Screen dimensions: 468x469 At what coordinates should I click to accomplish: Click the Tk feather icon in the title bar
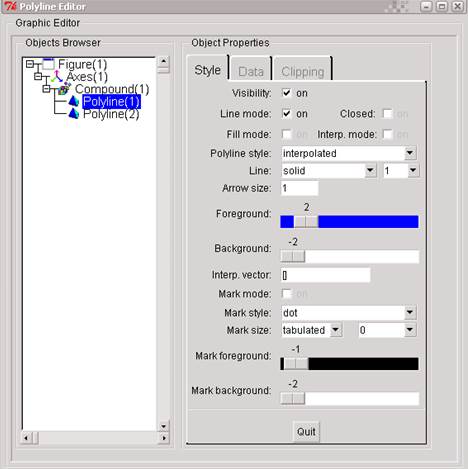[x=11, y=6]
